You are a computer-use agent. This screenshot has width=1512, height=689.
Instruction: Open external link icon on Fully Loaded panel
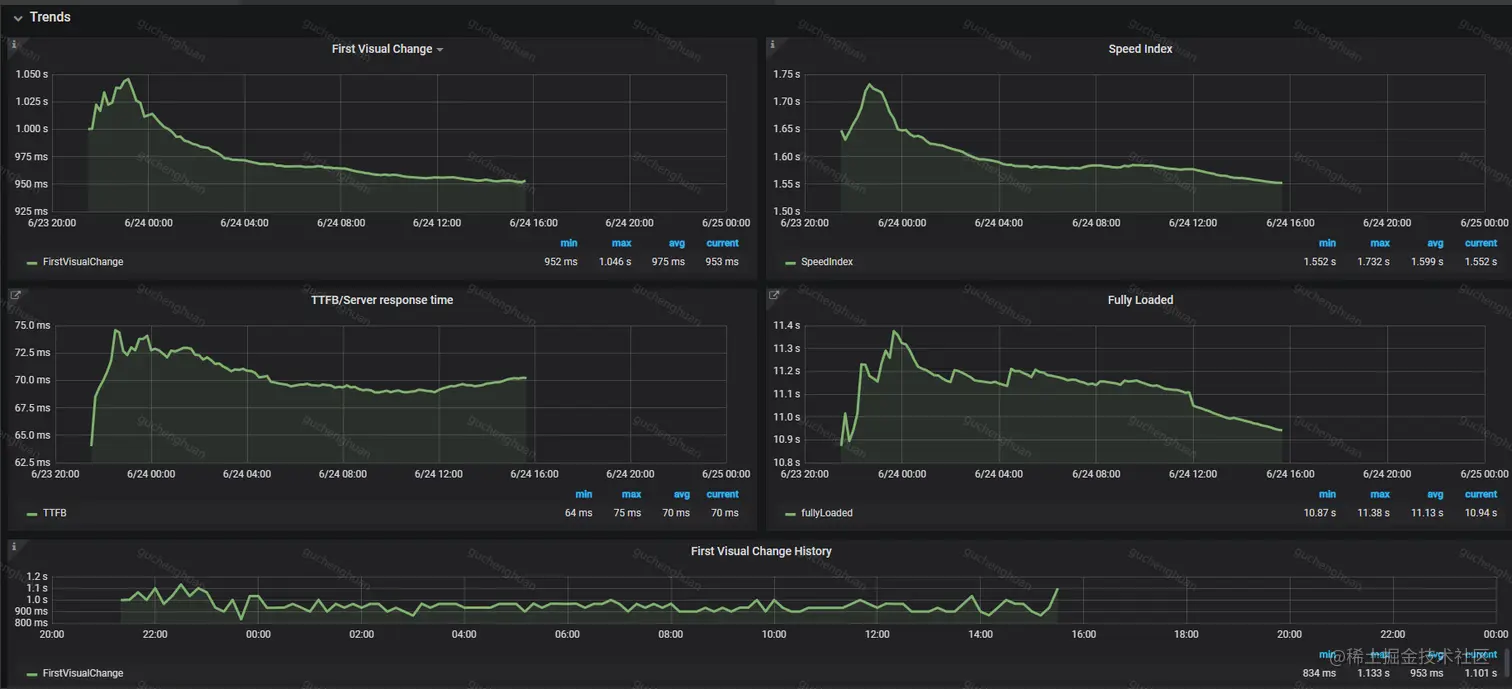coord(773,295)
